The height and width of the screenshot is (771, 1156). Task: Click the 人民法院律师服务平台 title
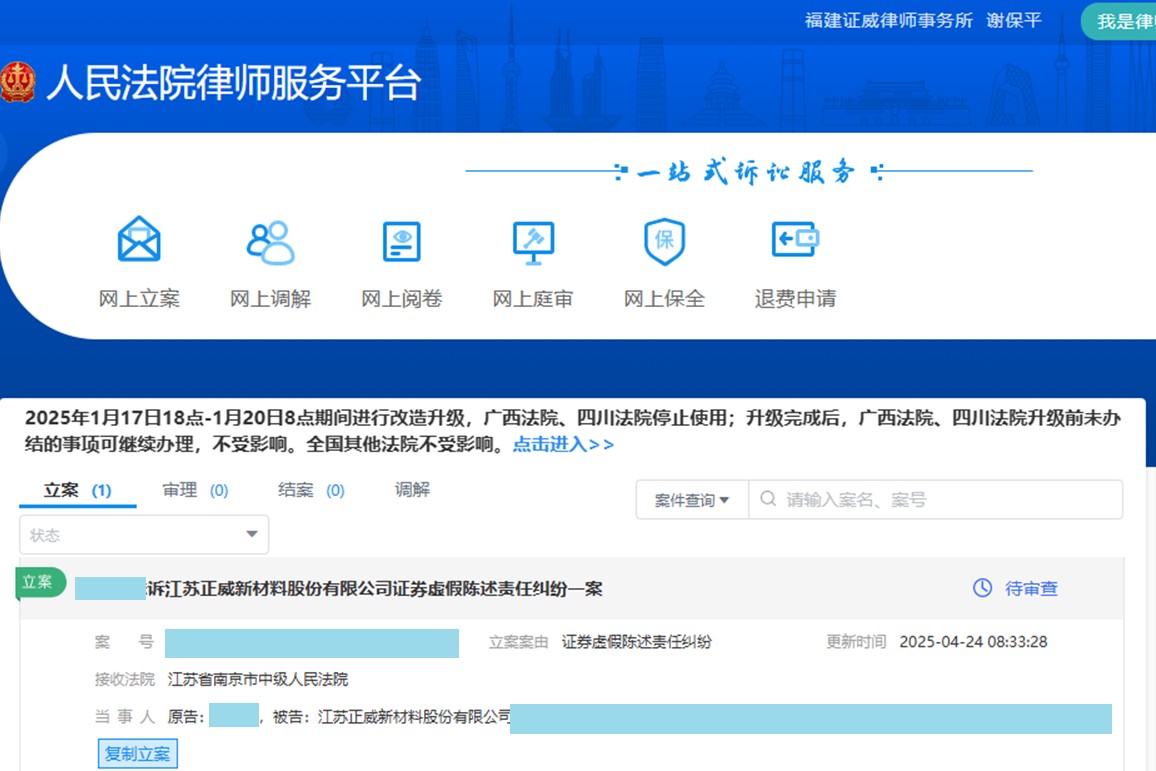tap(234, 82)
